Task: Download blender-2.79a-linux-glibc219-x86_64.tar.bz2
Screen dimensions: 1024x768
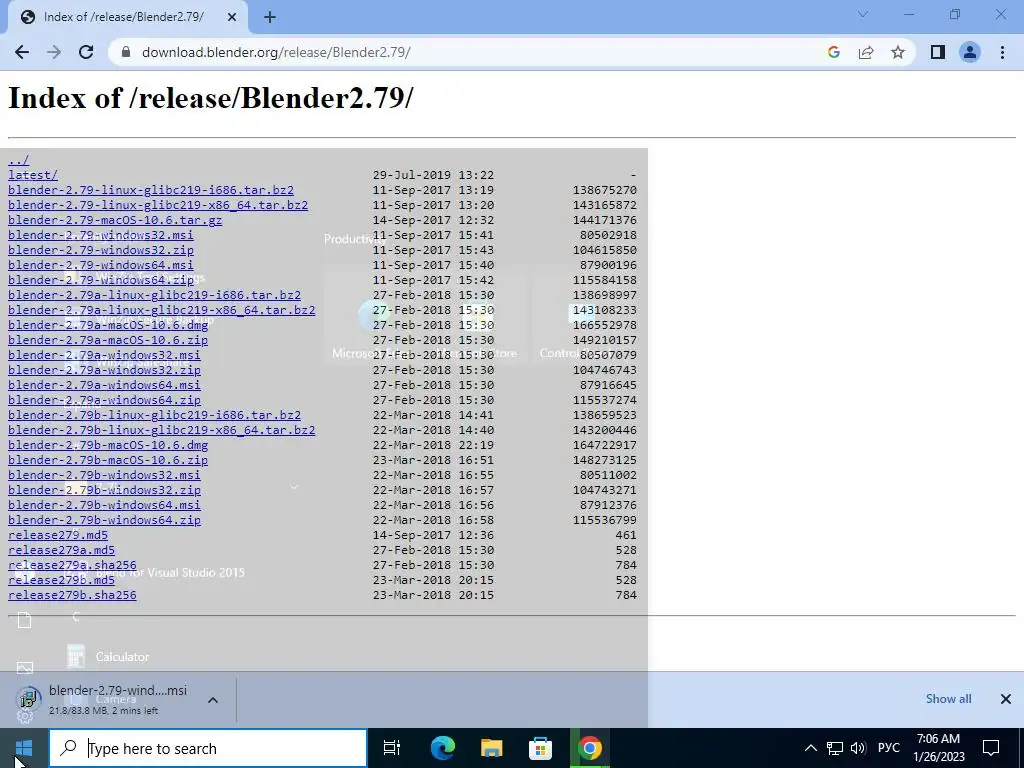Action: 161,310
